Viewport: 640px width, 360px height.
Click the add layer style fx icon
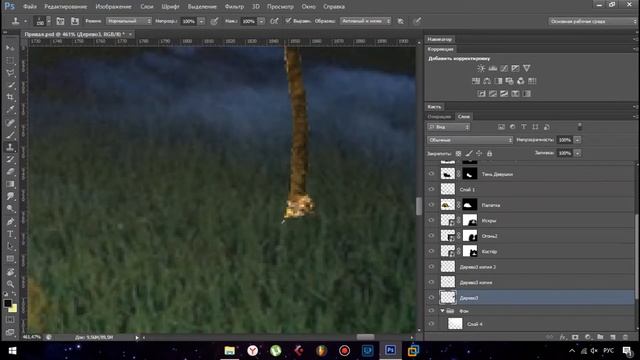563,337
